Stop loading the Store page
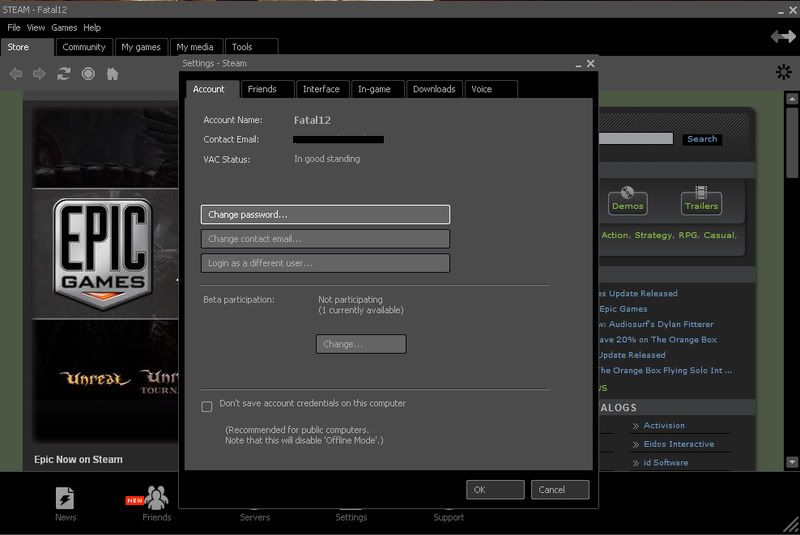 point(88,74)
